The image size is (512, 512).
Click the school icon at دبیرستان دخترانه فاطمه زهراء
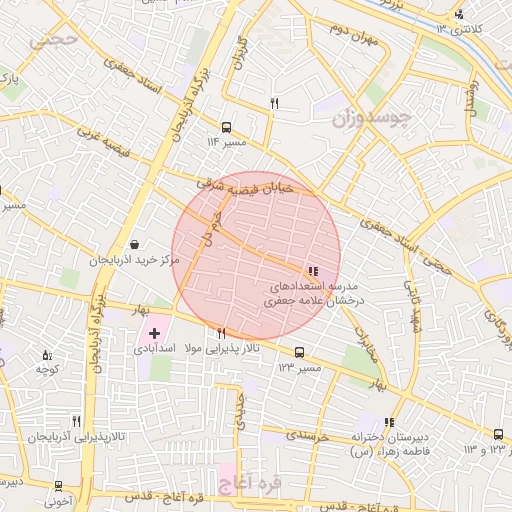(389, 422)
